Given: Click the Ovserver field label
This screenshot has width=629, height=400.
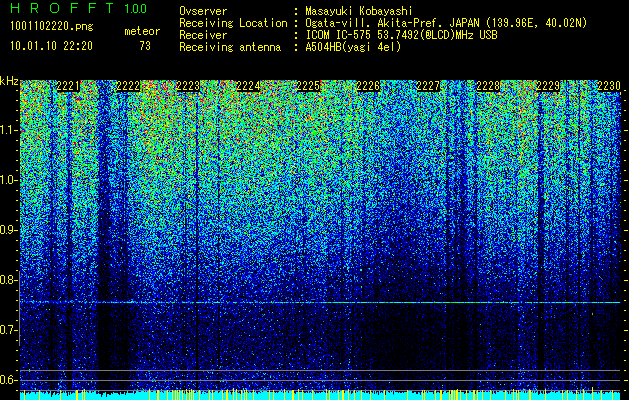Looking at the screenshot, I should click(203, 11).
